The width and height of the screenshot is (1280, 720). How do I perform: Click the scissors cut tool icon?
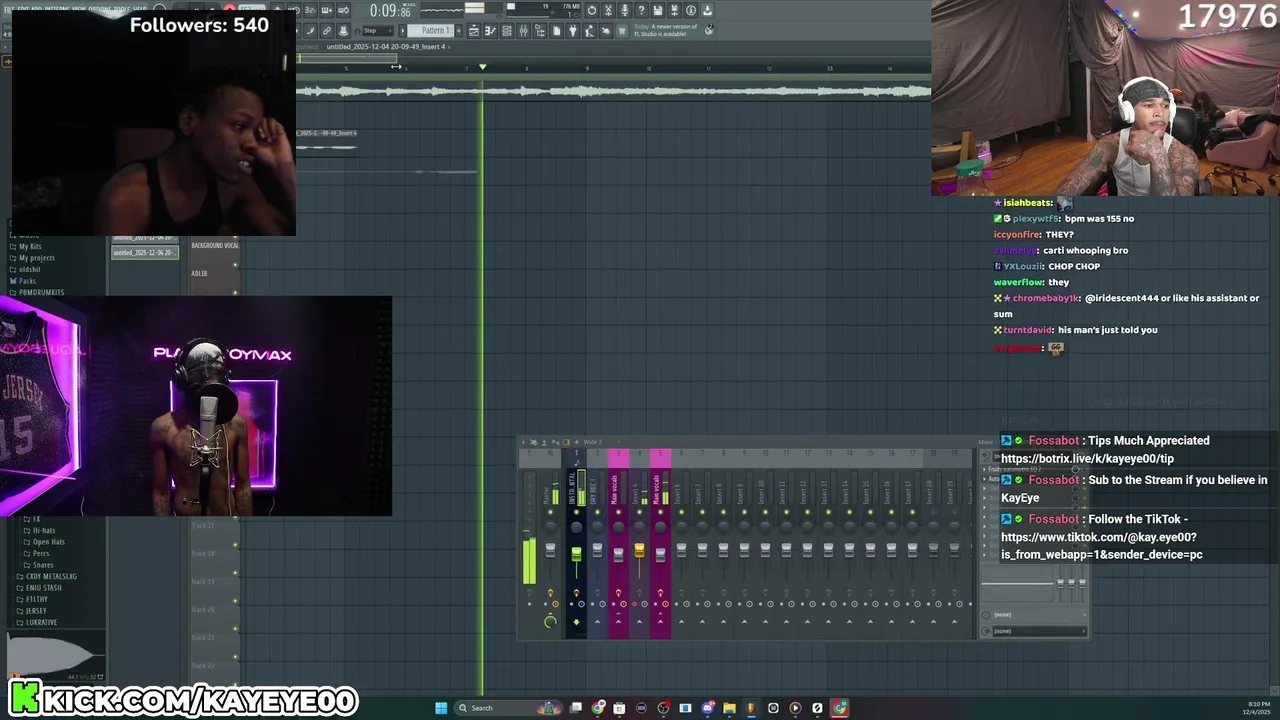coord(608,10)
